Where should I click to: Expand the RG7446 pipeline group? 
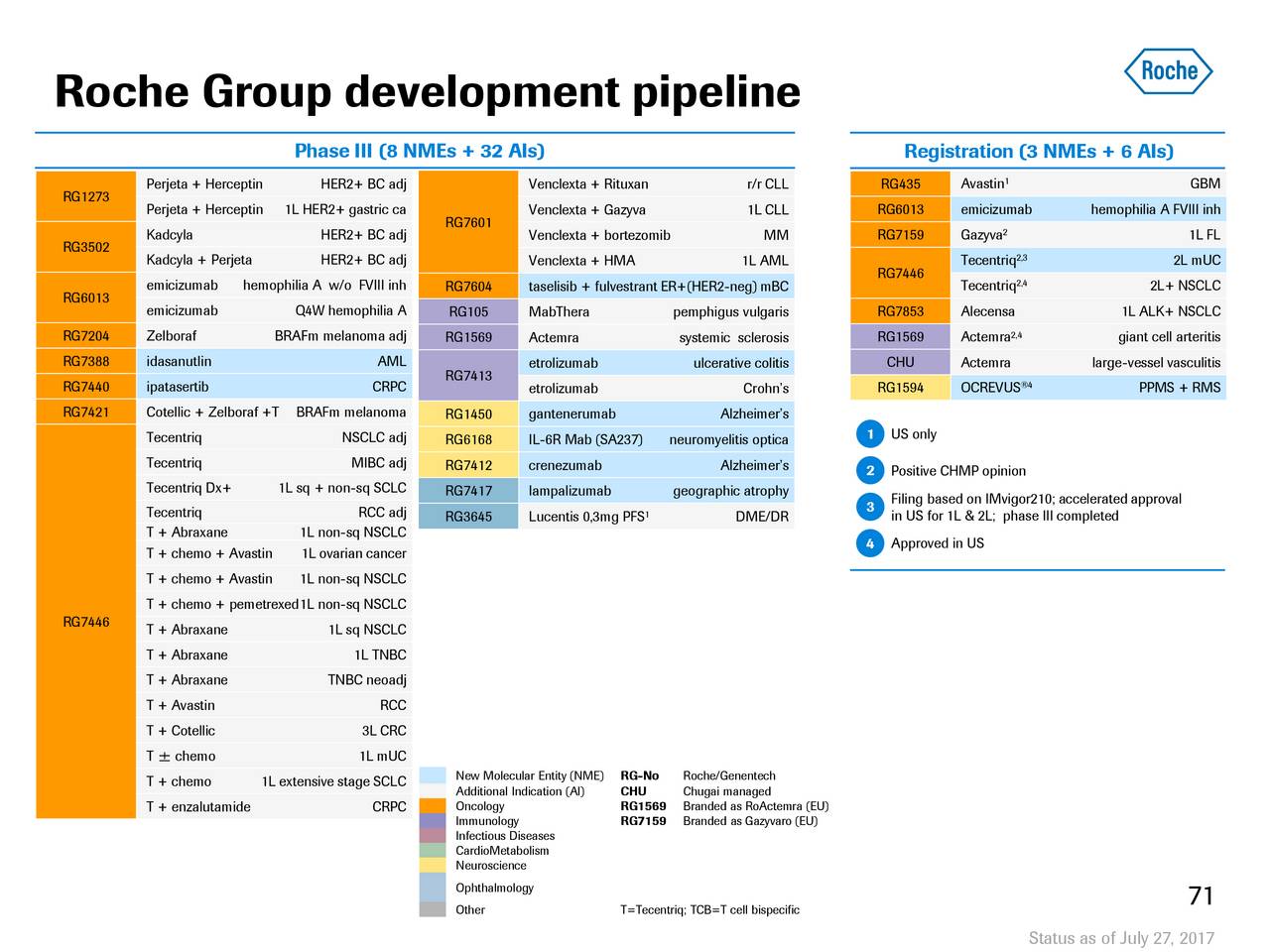[x=84, y=622]
